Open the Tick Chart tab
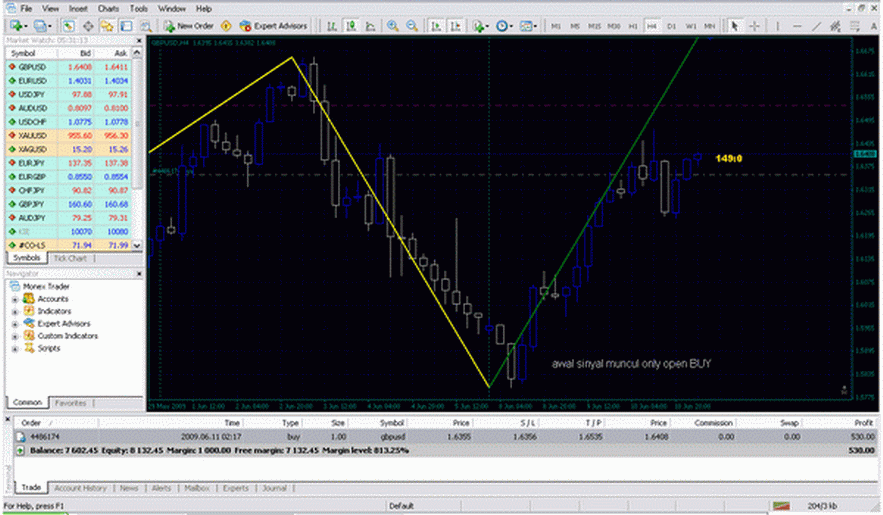The width and height of the screenshot is (883, 515). (x=70, y=258)
